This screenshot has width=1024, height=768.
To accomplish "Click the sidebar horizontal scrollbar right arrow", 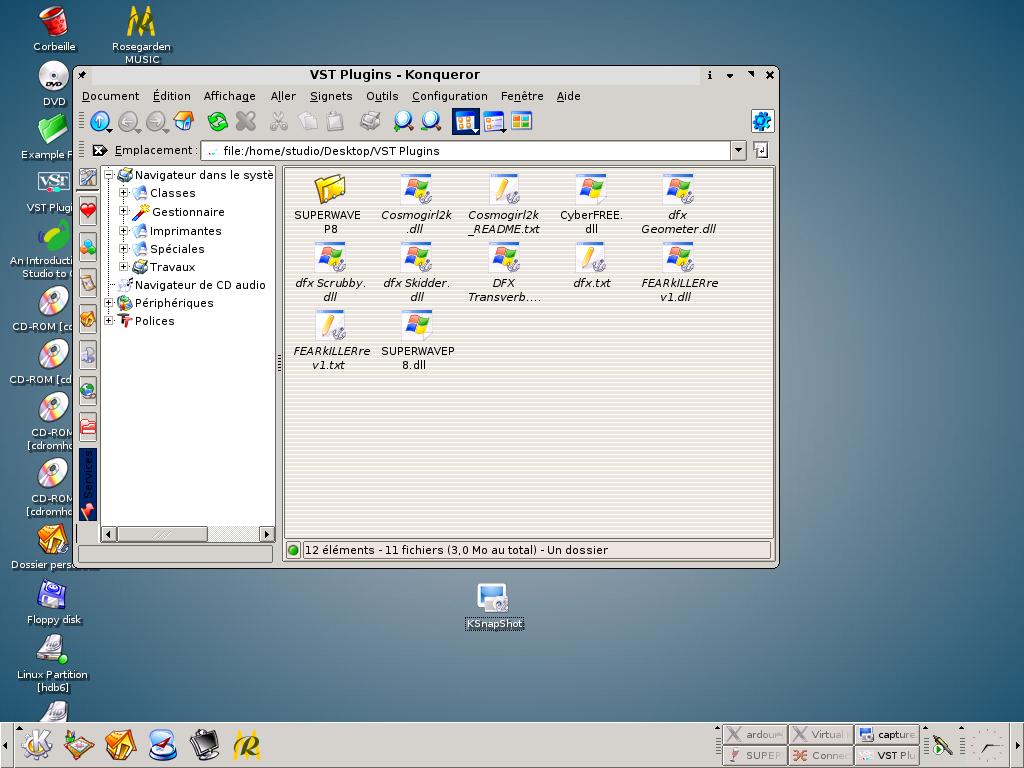I will coord(267,534).
